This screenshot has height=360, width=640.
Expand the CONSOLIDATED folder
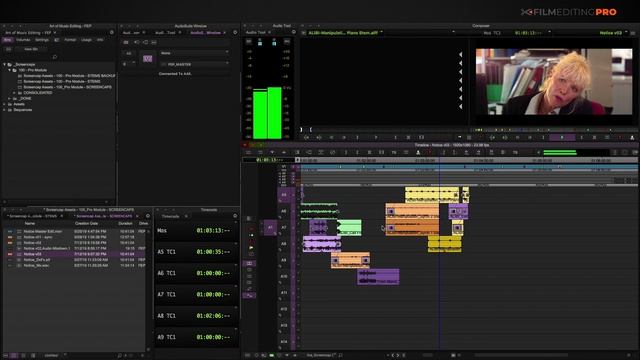pos(14,93)
